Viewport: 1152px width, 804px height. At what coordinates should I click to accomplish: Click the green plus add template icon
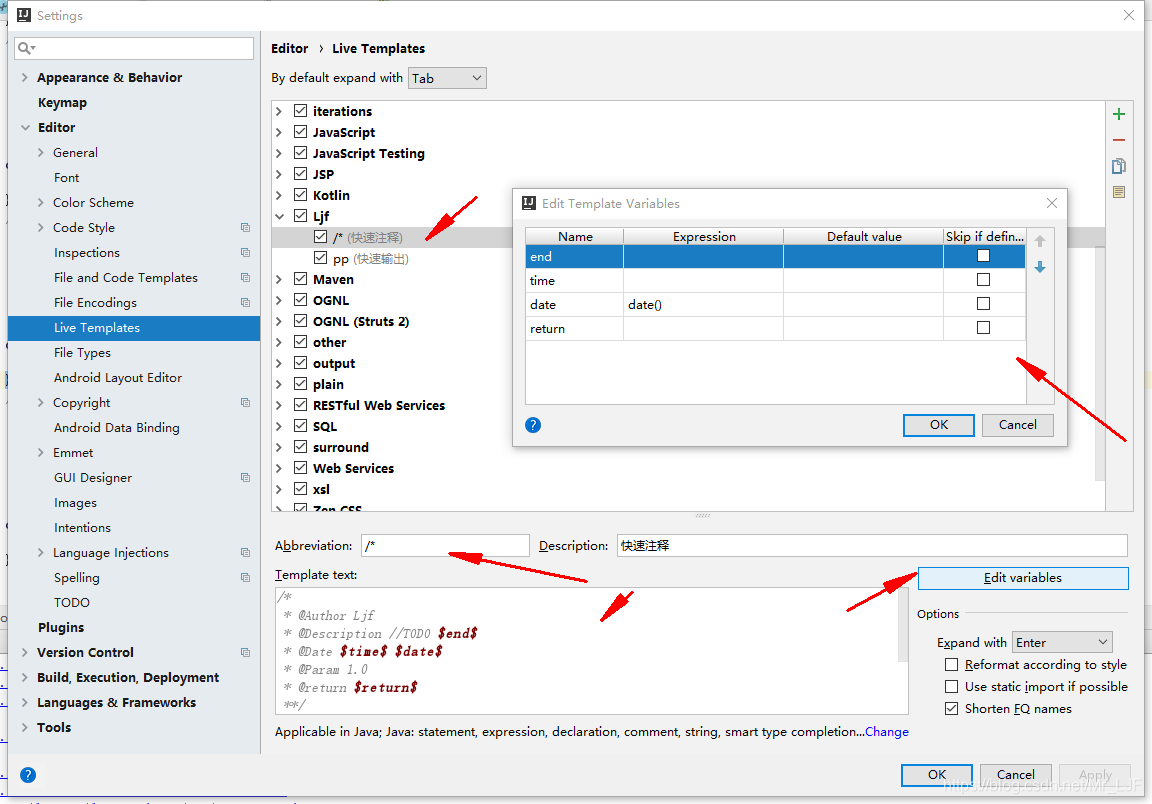(x=1118, y=114)
